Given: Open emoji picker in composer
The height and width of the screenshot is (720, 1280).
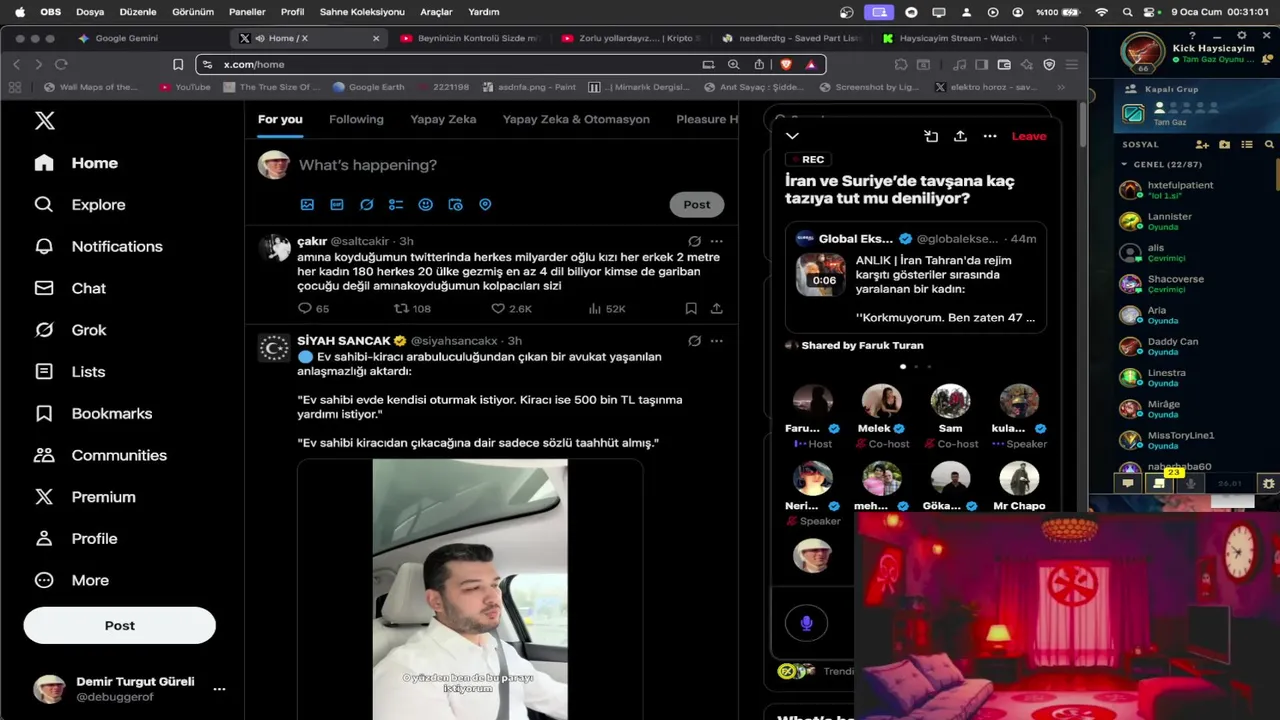Looking at the screenshot, I should coord(425,204).
